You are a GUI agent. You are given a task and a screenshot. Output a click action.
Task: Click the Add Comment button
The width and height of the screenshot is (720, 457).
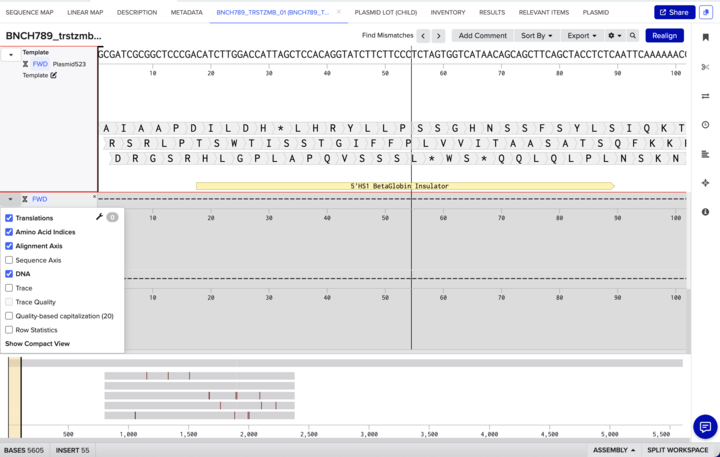482,35
